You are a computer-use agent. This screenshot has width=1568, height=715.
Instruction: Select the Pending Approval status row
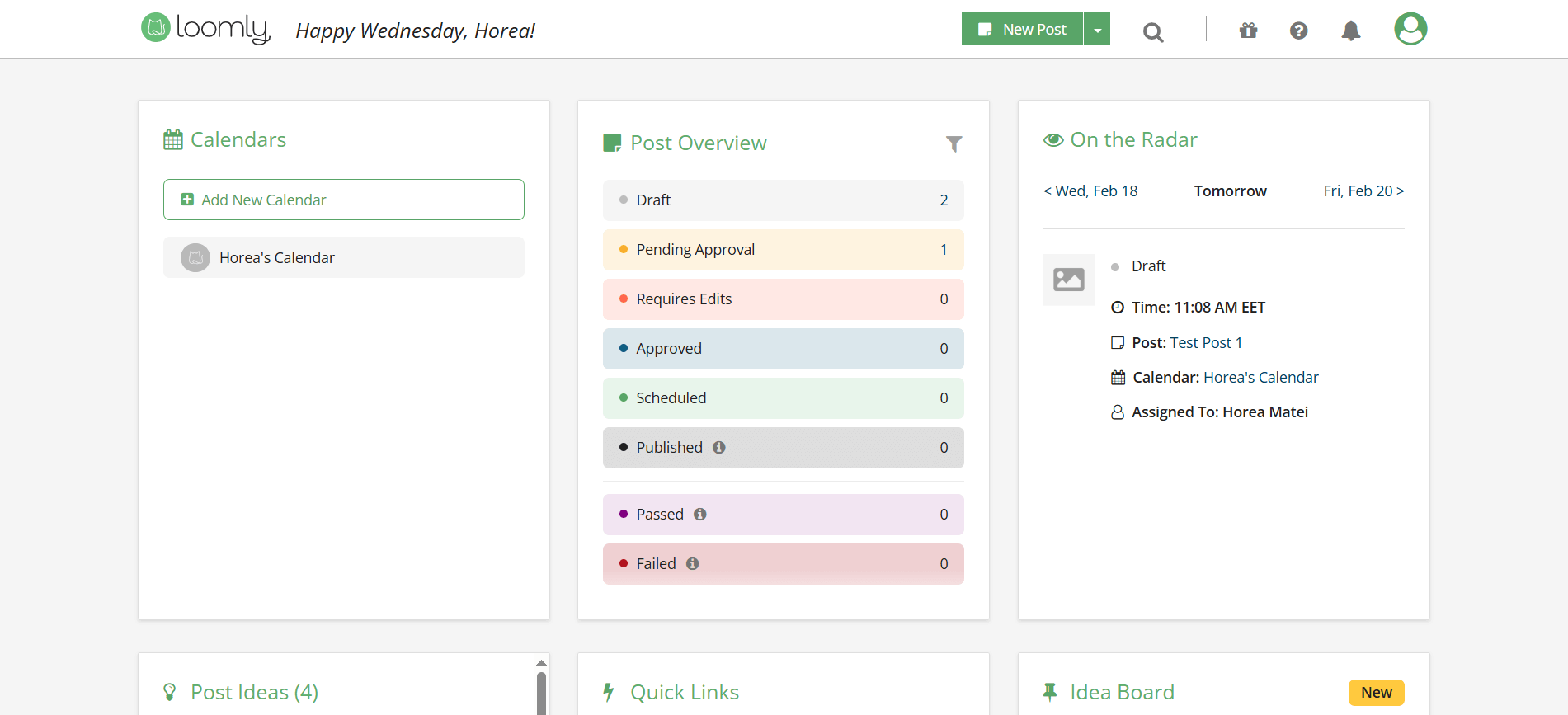tap(784, 250)
